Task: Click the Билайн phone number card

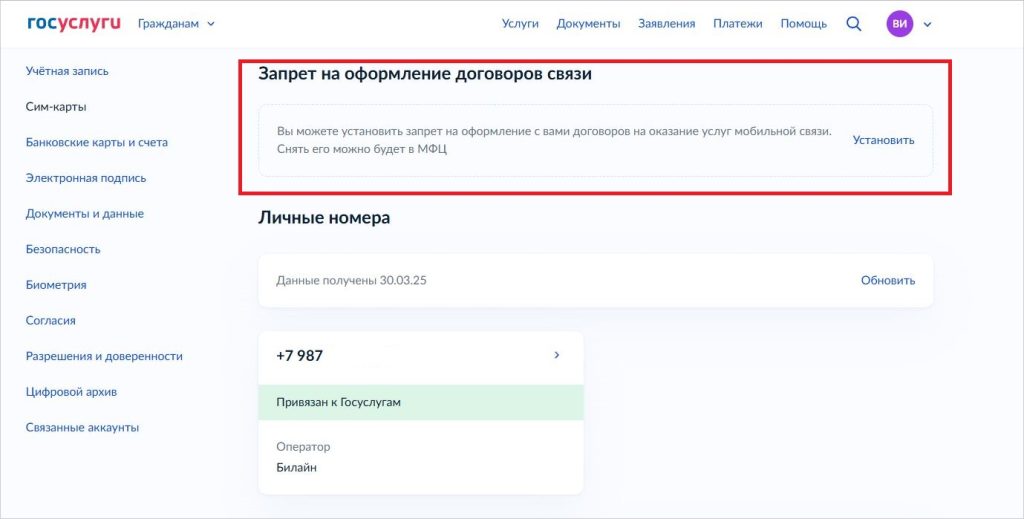Action: click(x=420, y=457)
